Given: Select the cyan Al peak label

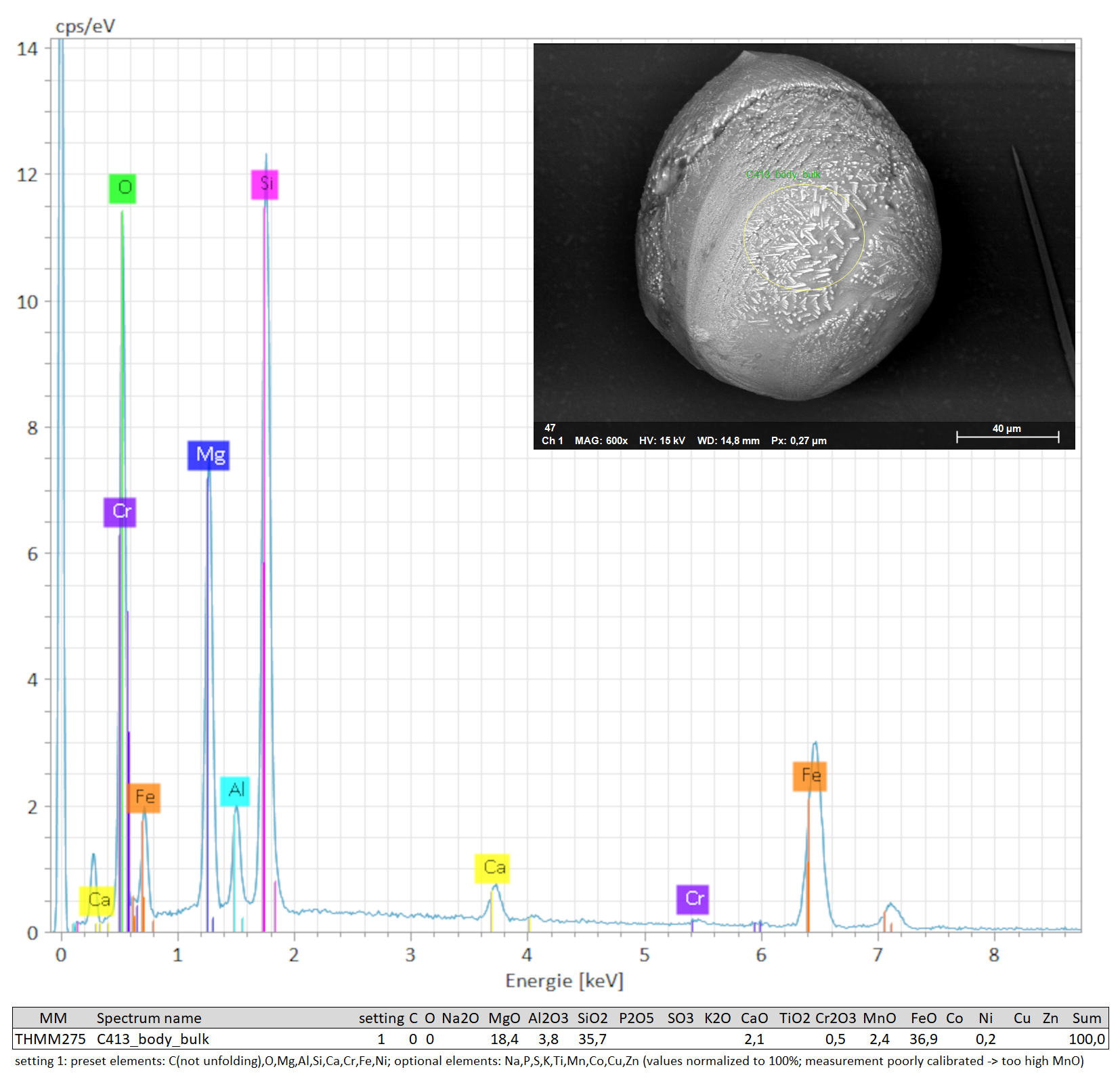Looking at the screenshot, I should (x=235, y=791).
